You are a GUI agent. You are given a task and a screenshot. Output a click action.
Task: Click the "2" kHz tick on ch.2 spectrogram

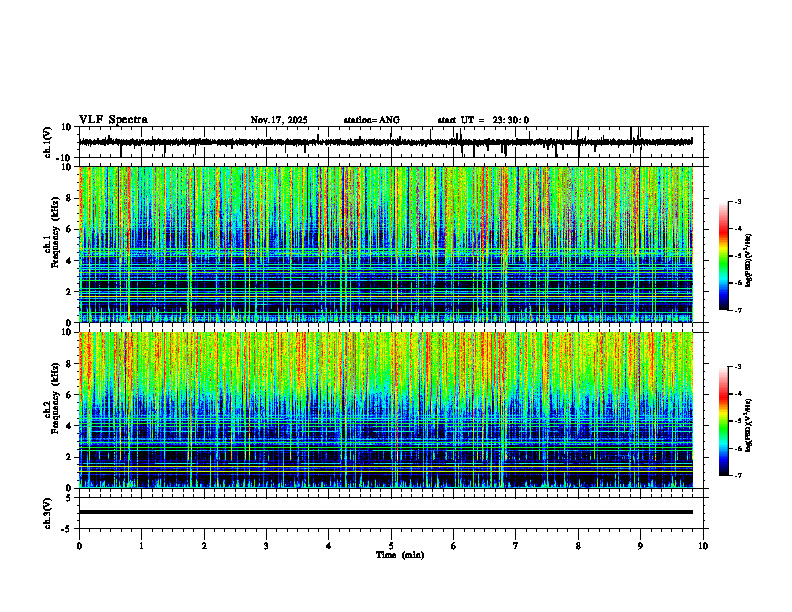pos(68,457)
